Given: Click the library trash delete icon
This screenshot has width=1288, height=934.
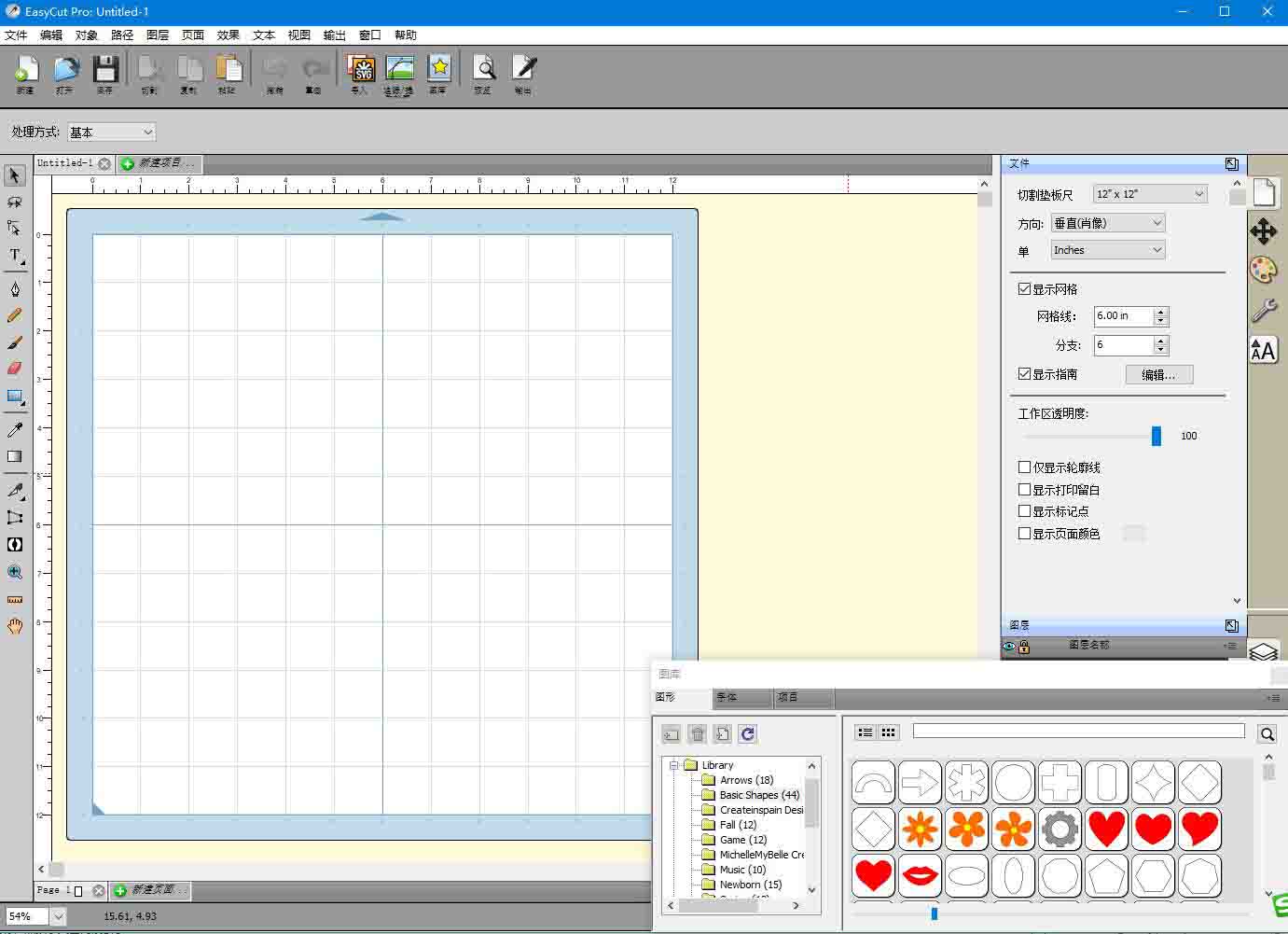Looking at the screenshot, I should [698, 734].
